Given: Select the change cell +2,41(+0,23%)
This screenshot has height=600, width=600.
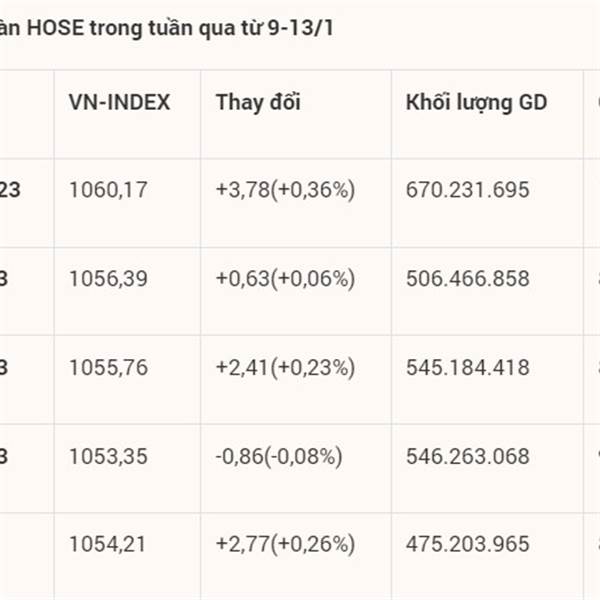Looking at the screenshot, I should (285, 367).
